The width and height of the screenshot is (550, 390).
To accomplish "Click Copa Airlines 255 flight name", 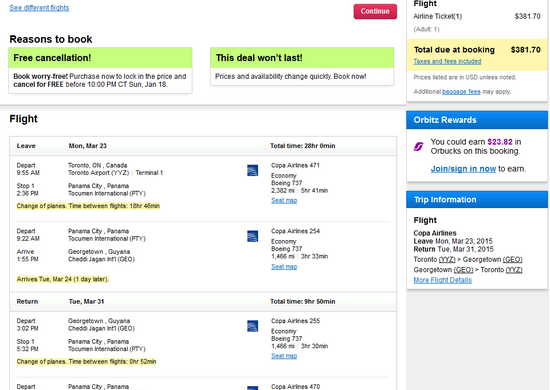I will point(295,321).
